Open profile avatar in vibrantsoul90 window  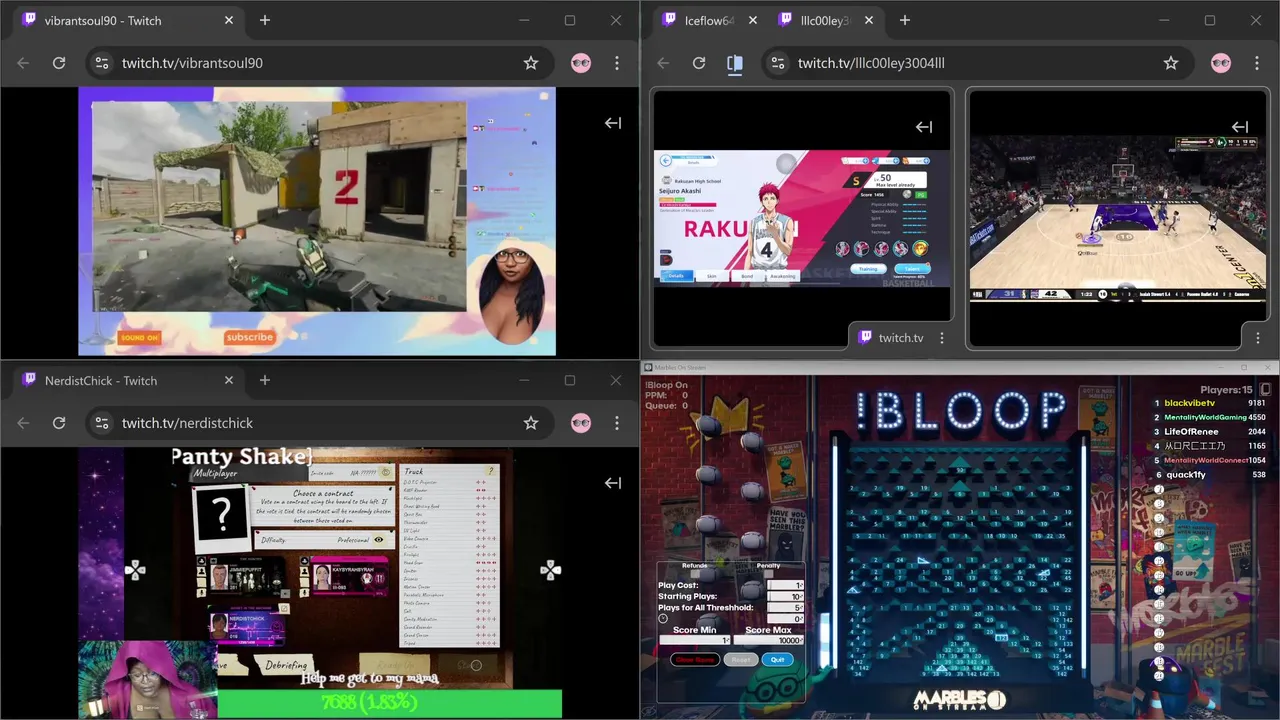581,63
